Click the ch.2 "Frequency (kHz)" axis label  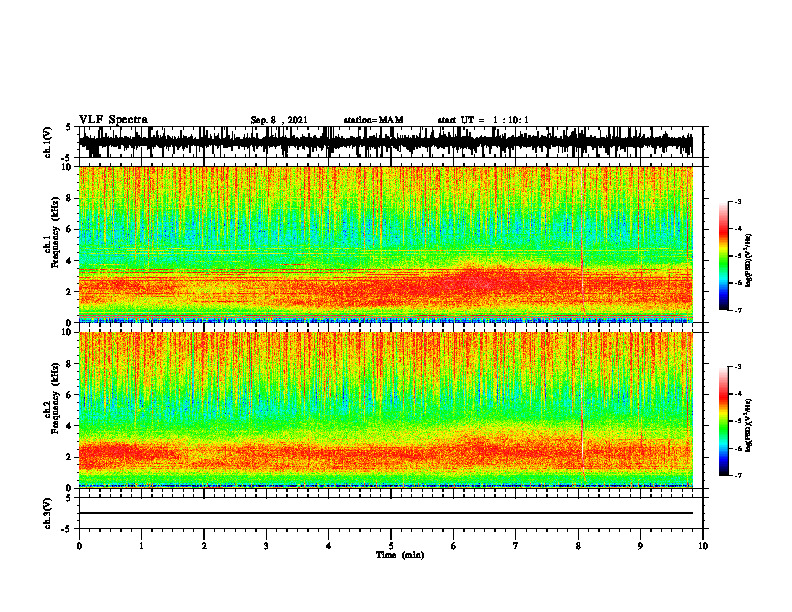coord(56,398)
